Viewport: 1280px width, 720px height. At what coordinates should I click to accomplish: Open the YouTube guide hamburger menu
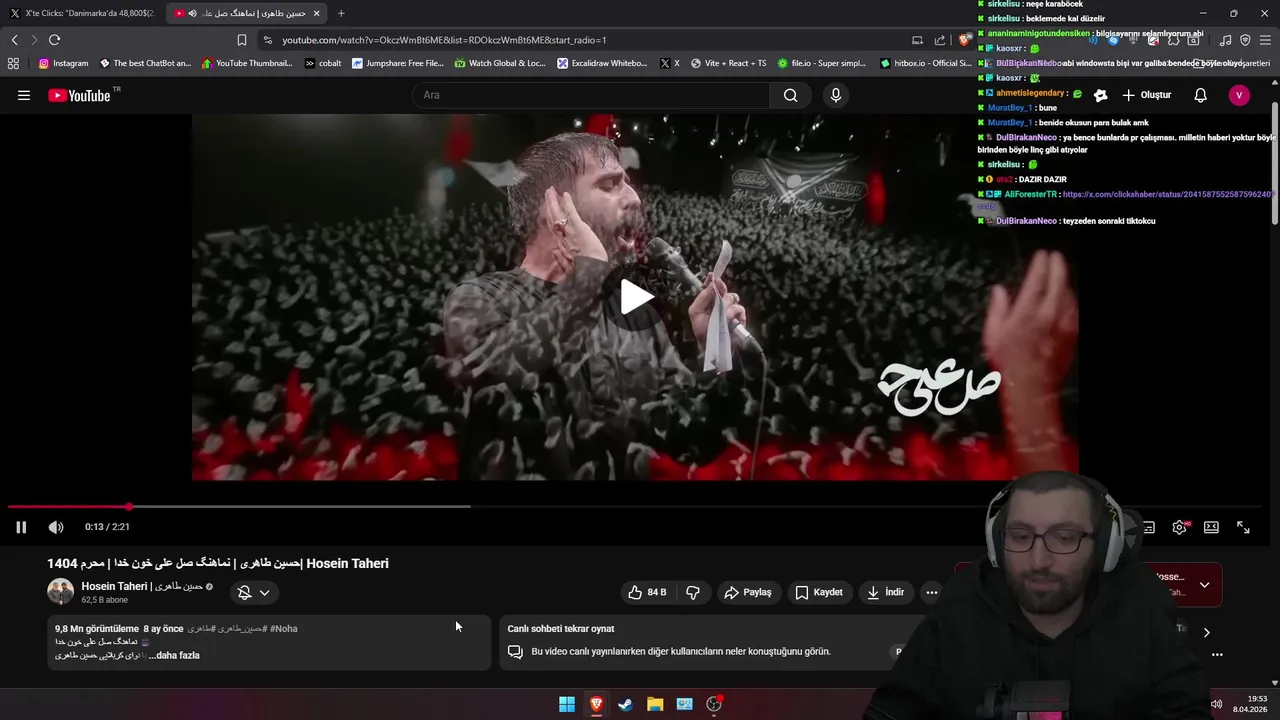(x=24, y=95)
